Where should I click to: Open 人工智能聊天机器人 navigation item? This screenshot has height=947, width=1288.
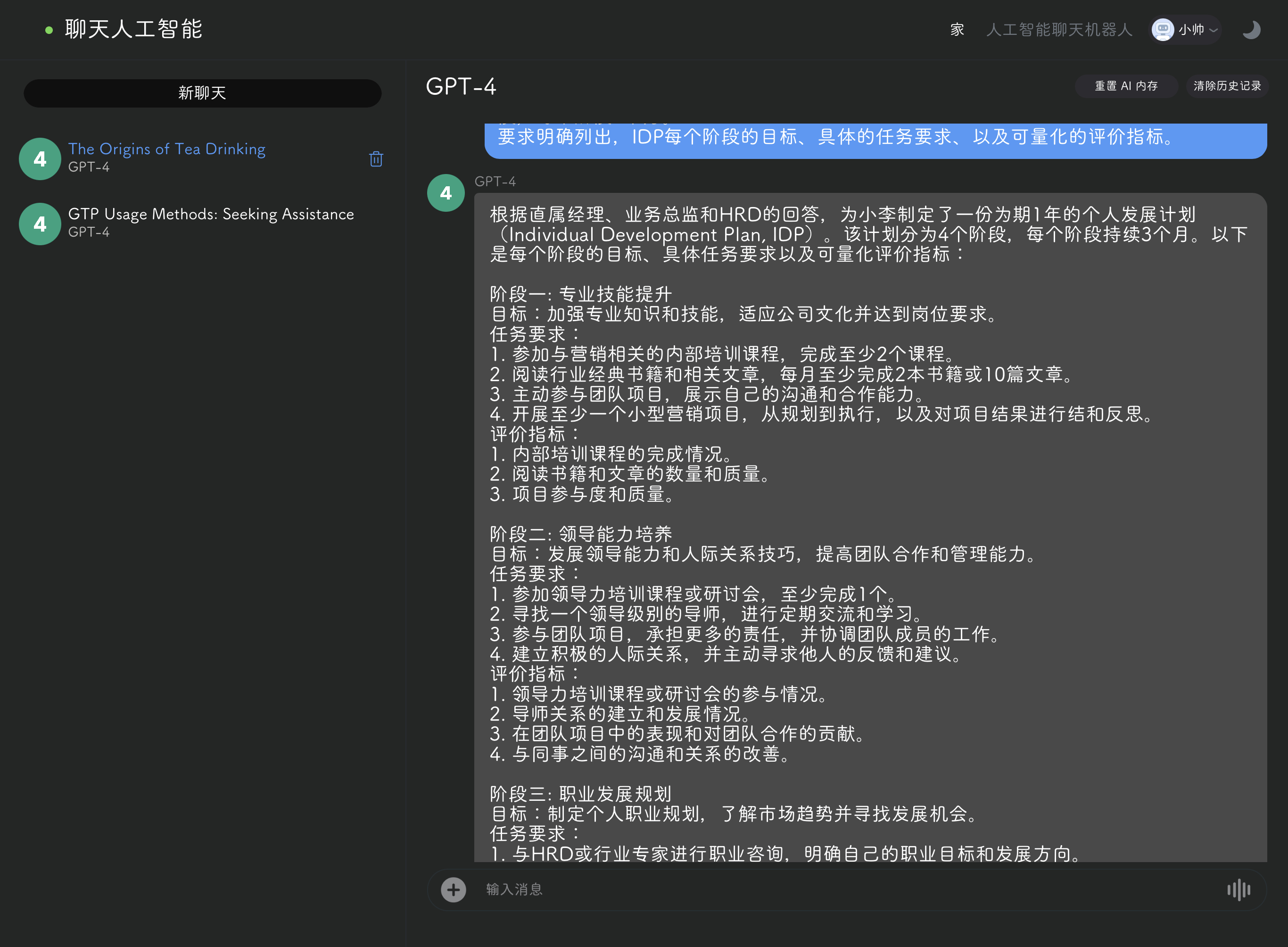(1059, 30)
